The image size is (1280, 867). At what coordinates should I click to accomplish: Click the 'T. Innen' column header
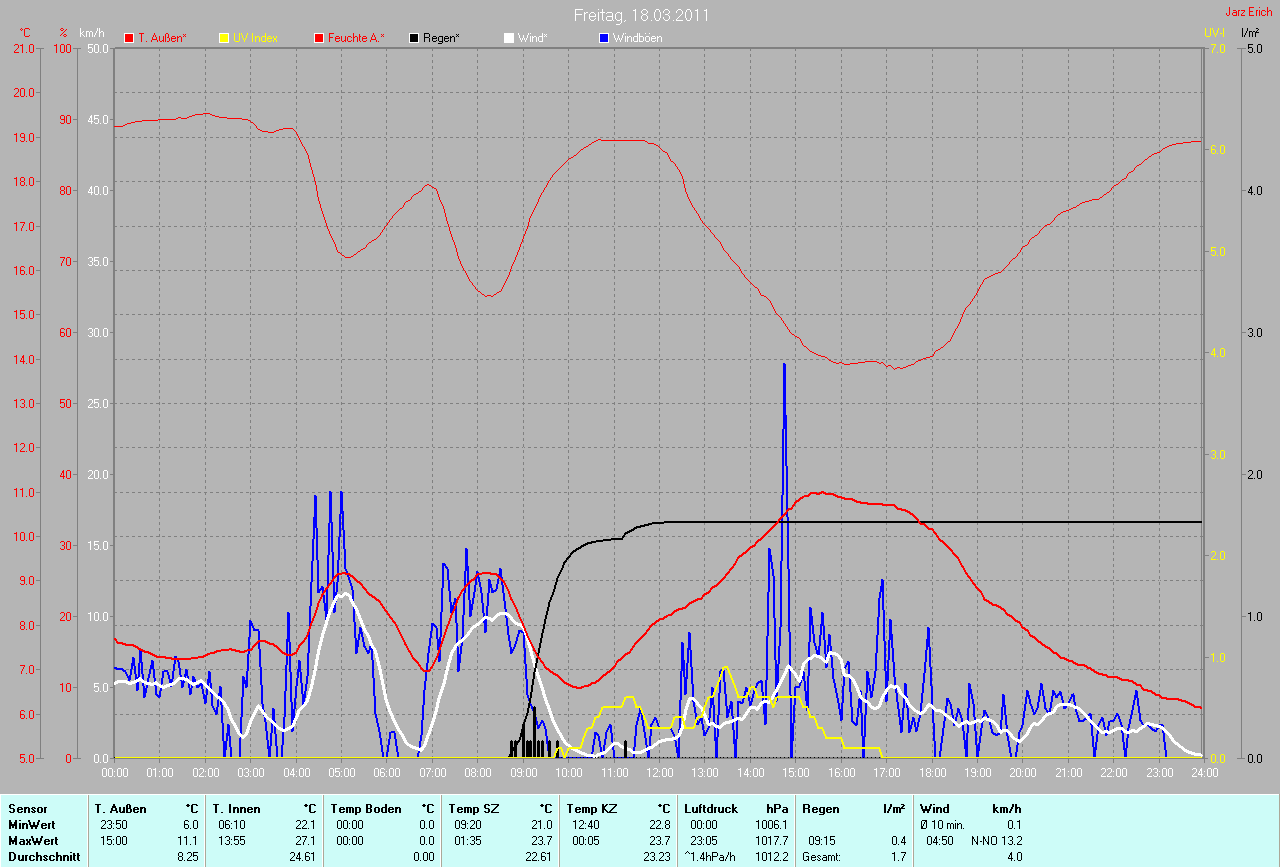click(236, 809)
